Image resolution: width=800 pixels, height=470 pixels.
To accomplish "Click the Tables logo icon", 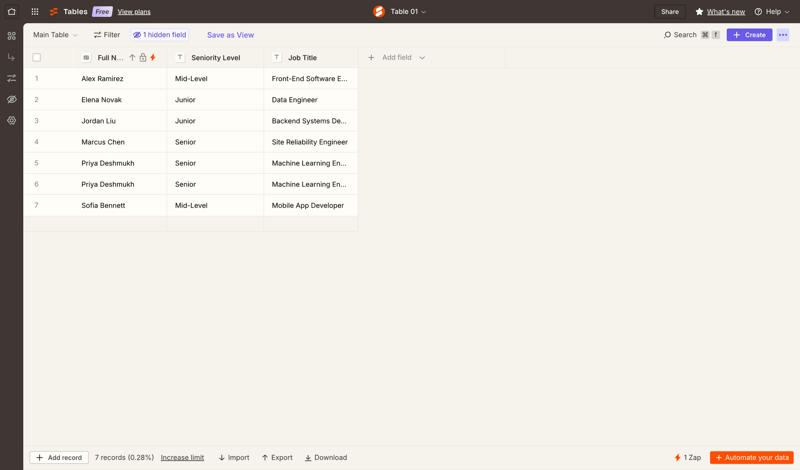I will point(54,11).
